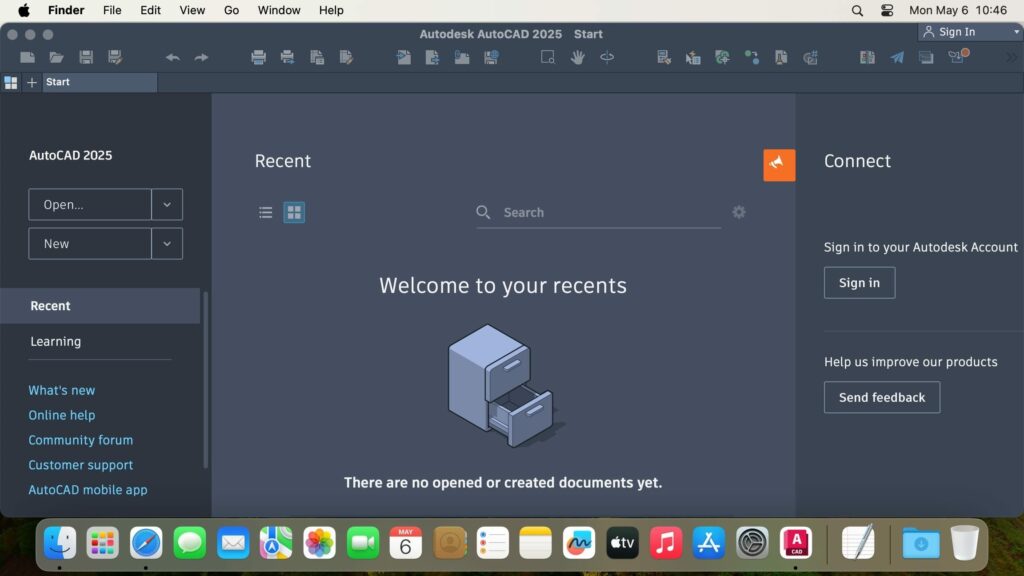Open the File menu
This screenshot has height=576, width=1024.
[x=112, y=10]
